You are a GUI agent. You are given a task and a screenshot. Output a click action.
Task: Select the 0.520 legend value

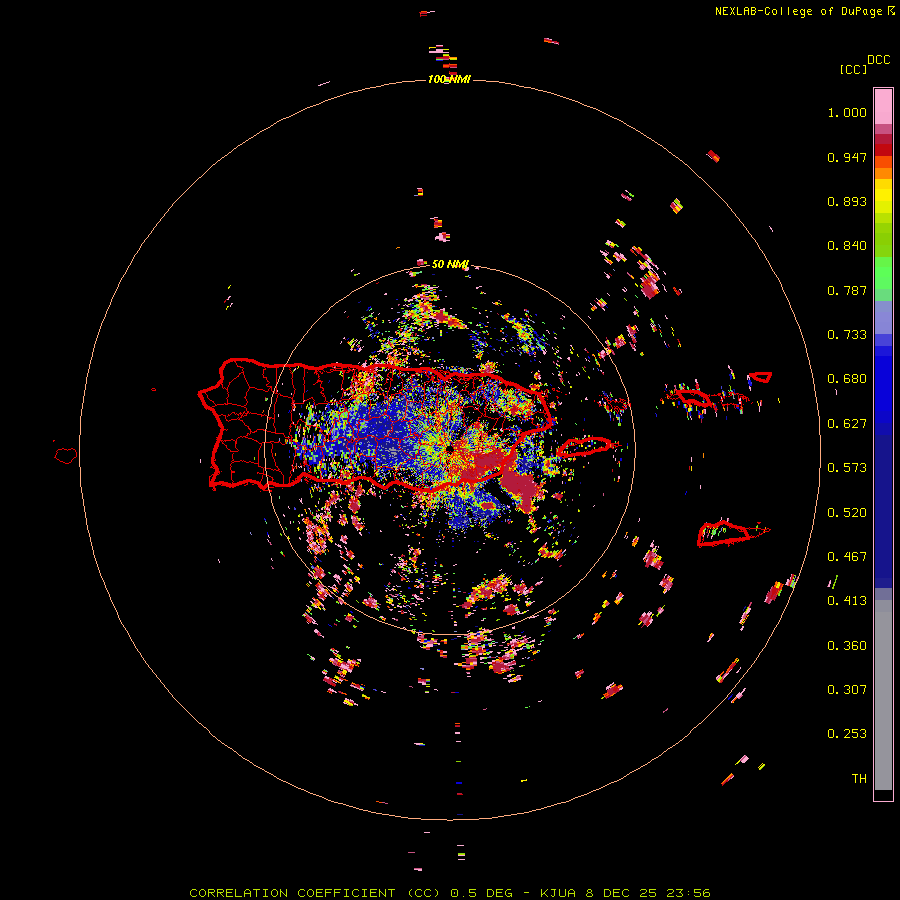847,513
